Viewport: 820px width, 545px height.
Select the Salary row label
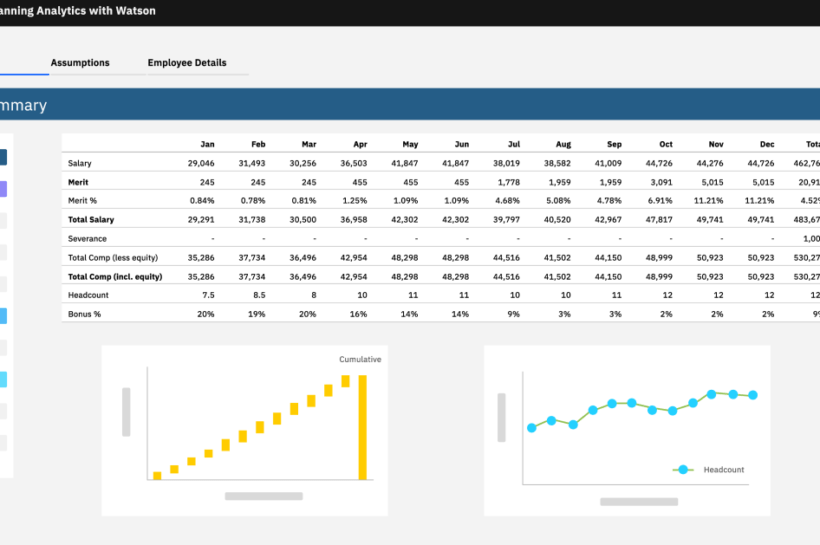click(79, 163)
